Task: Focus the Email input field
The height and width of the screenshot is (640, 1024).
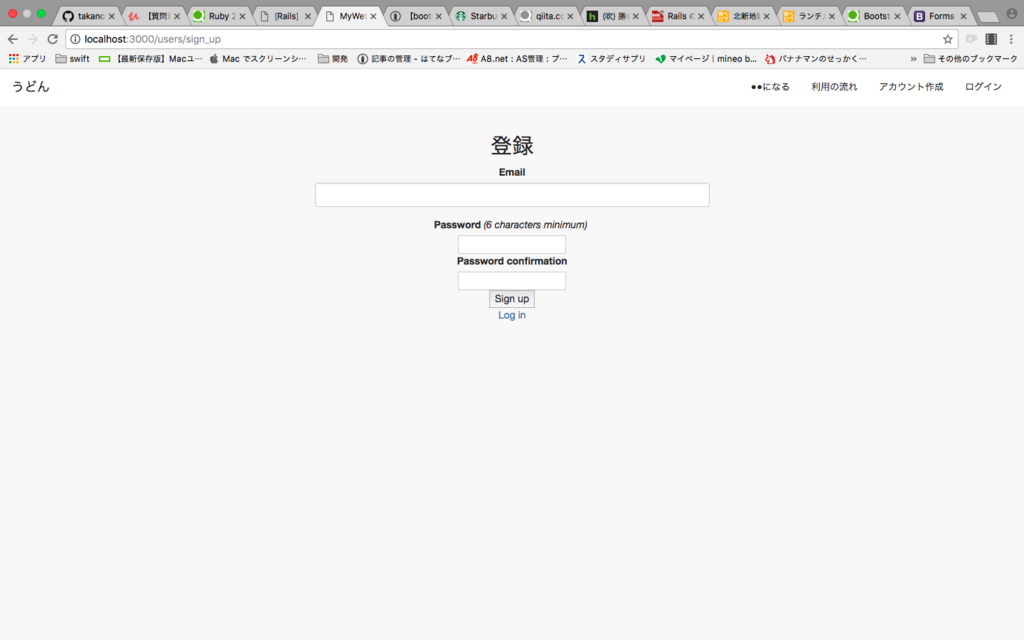Action: 512,195
